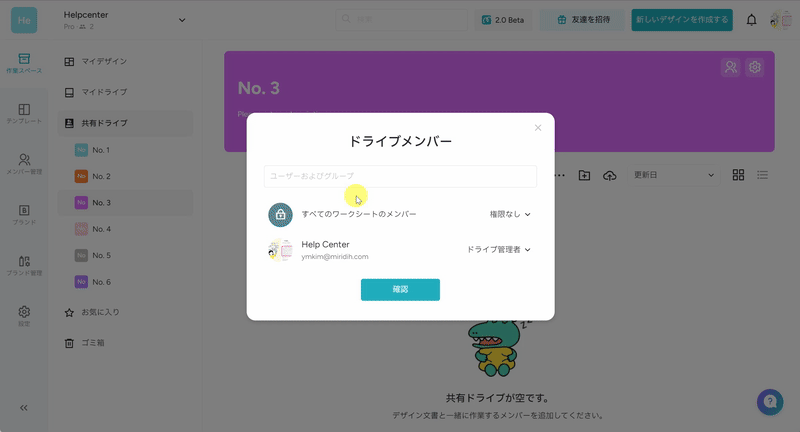Open the 更新日 sort dropdown
The height and width of the screenshot is (432, 800).
click(674, 175)
